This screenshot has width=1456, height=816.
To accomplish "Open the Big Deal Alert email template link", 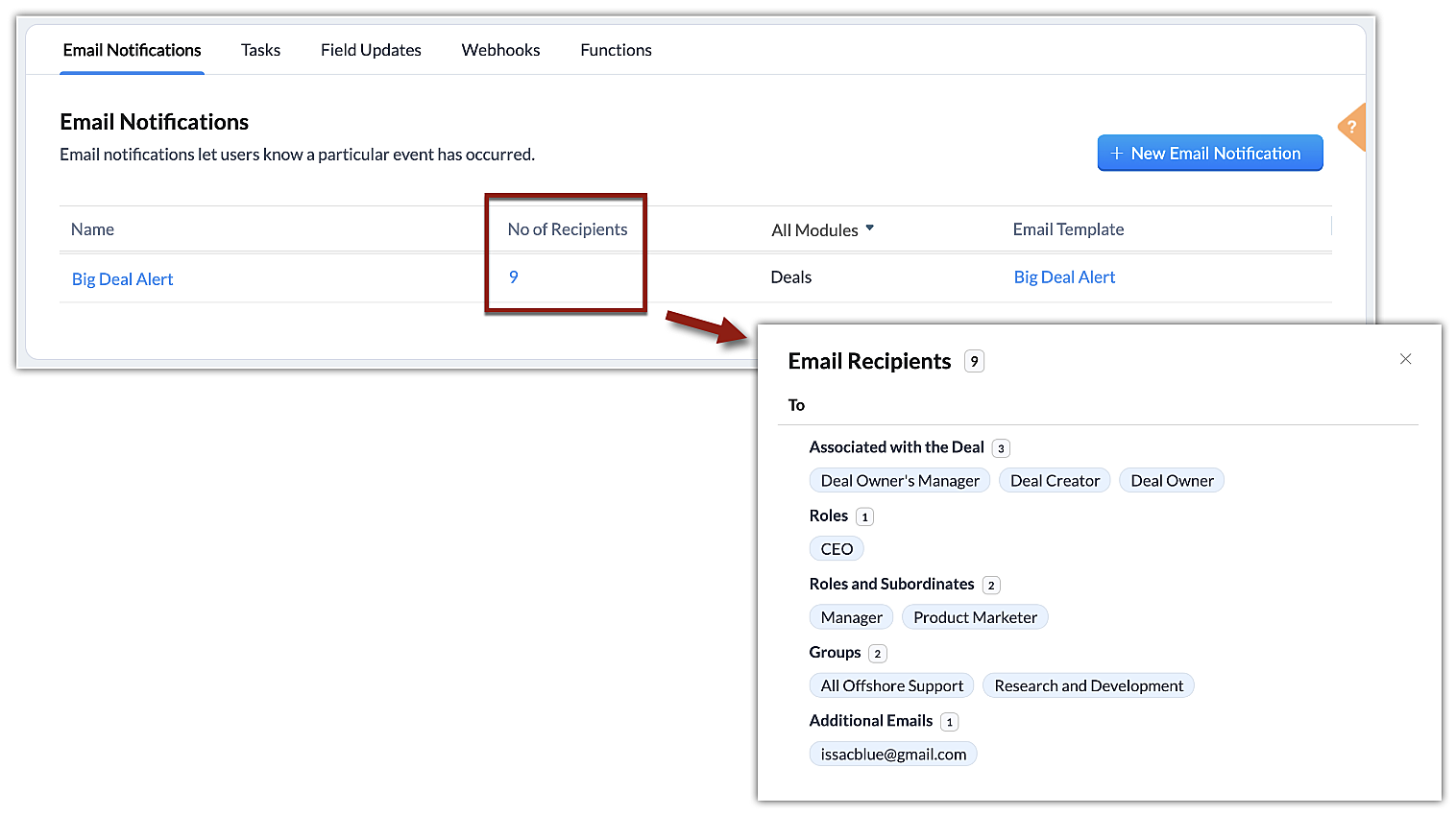I will click(x=1064, y=277).
